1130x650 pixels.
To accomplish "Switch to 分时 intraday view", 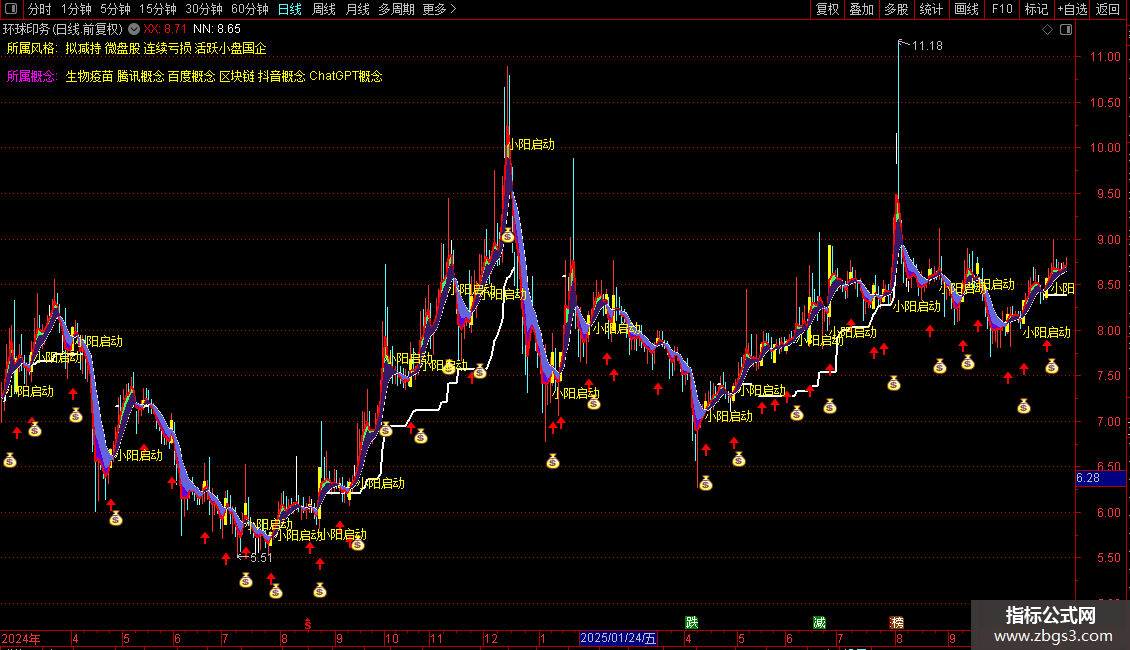I will point(40,9).
